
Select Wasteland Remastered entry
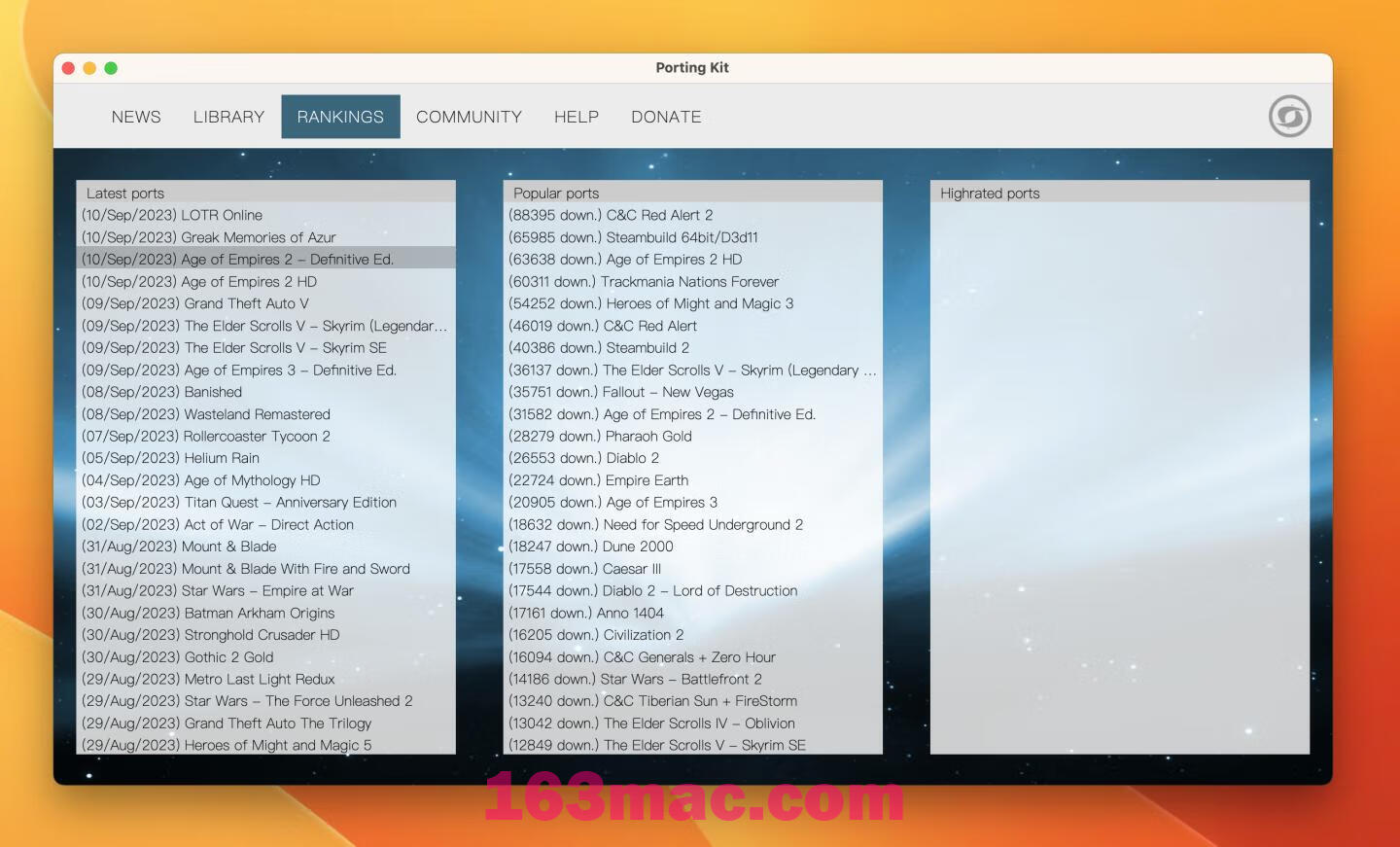265,414
